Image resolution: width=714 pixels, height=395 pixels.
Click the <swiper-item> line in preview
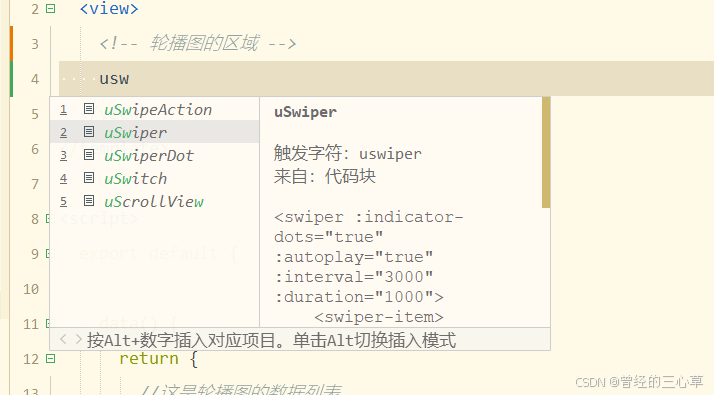[x=379, y=317]
